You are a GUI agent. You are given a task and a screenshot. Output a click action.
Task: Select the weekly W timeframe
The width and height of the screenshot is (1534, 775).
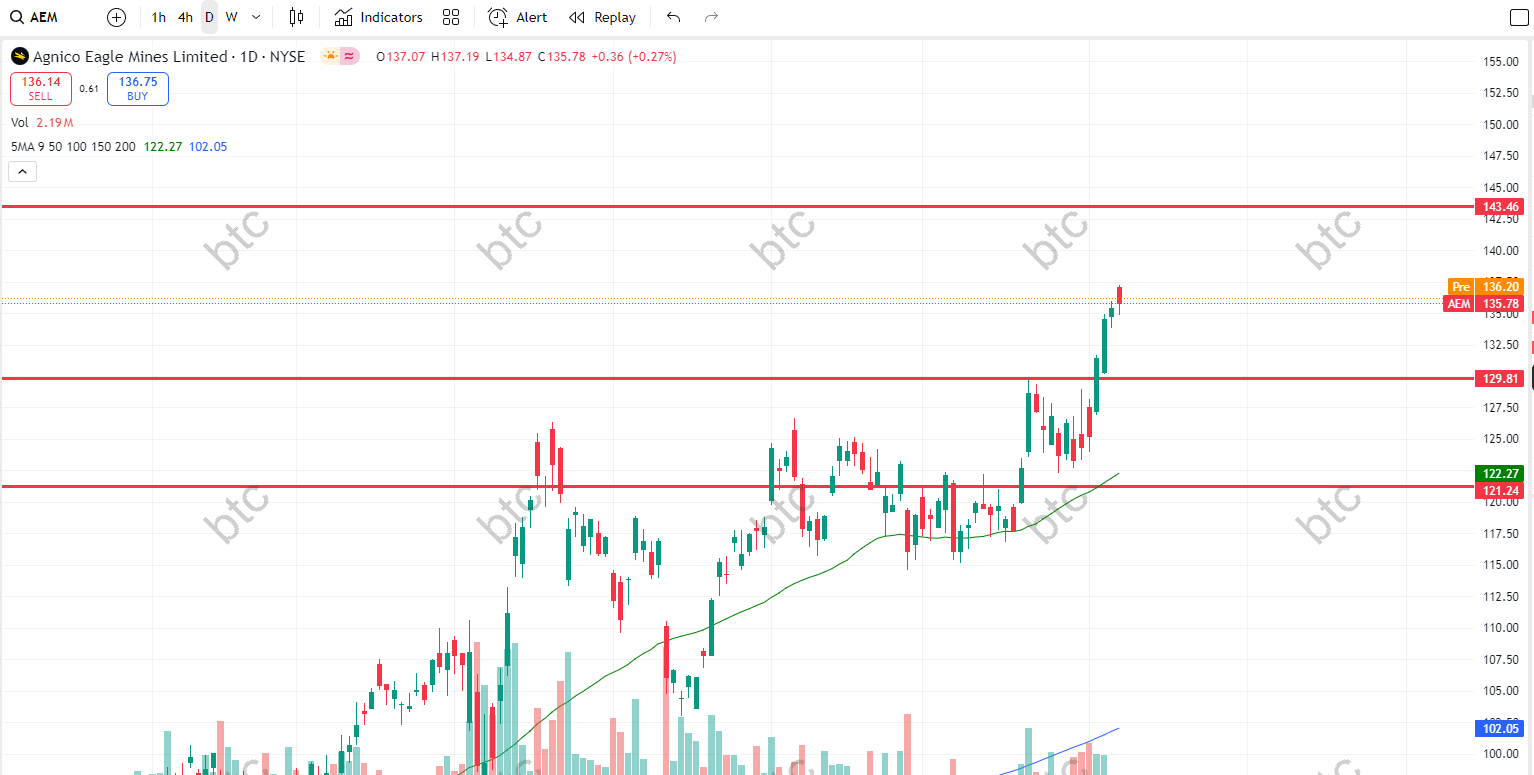pyautogui.click(x=231, y=17)
